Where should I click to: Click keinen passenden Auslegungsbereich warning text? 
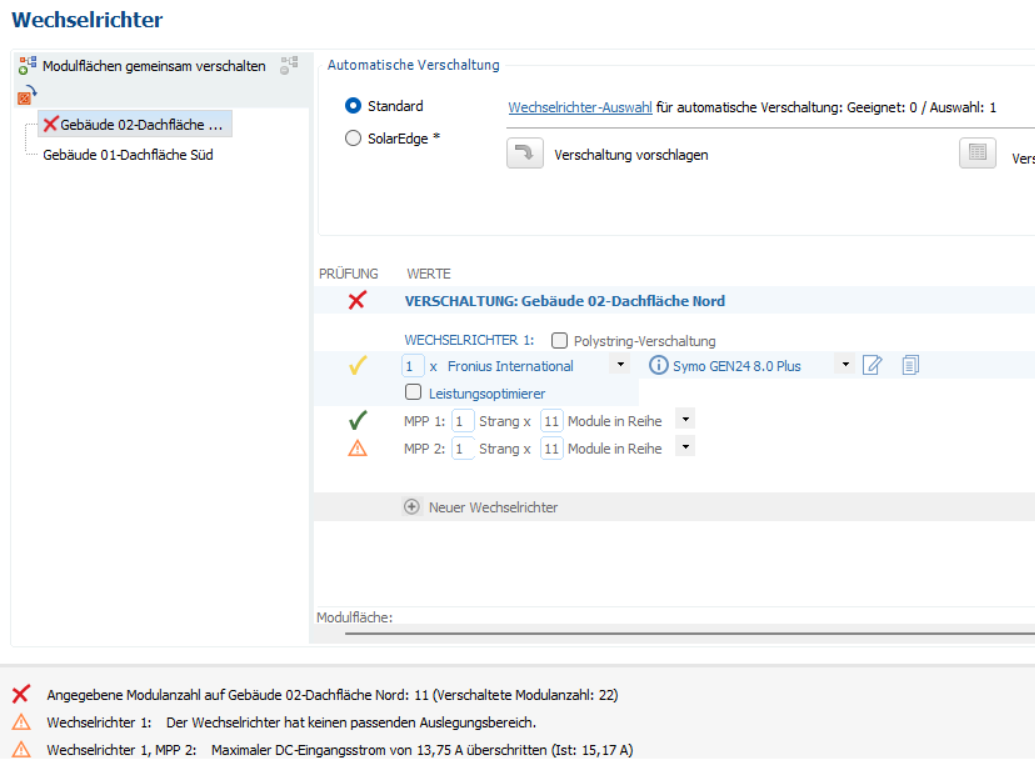point(351,723)
